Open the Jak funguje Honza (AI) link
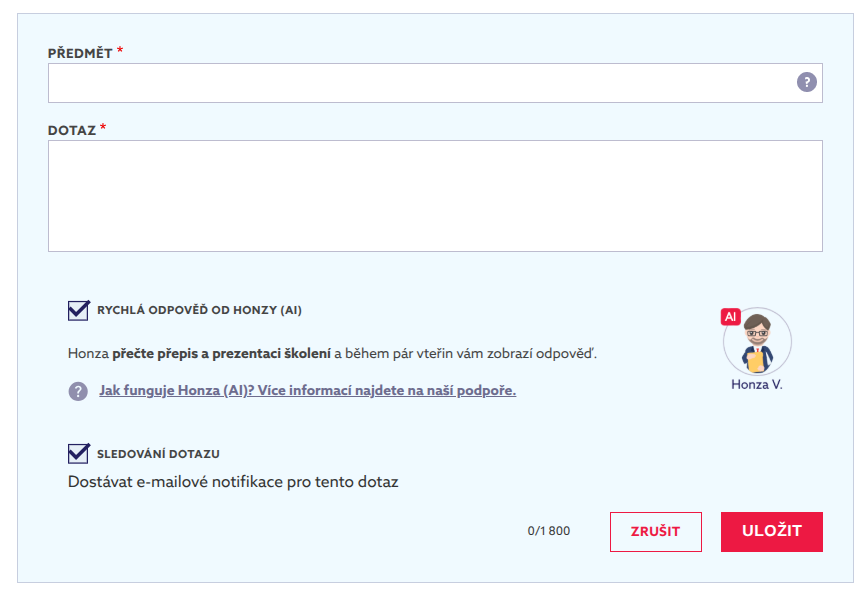 [307, 391]
